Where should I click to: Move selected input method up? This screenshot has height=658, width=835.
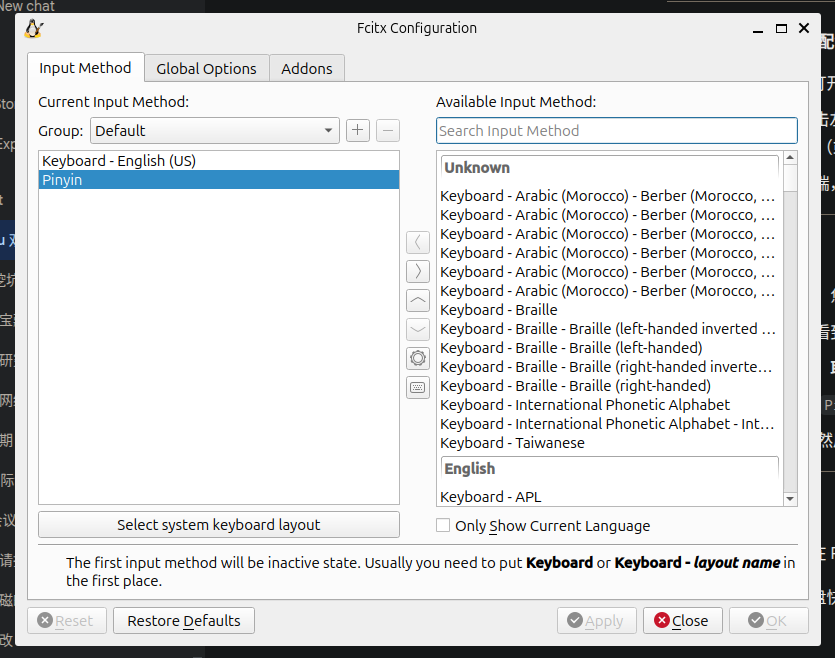point(418,301)
